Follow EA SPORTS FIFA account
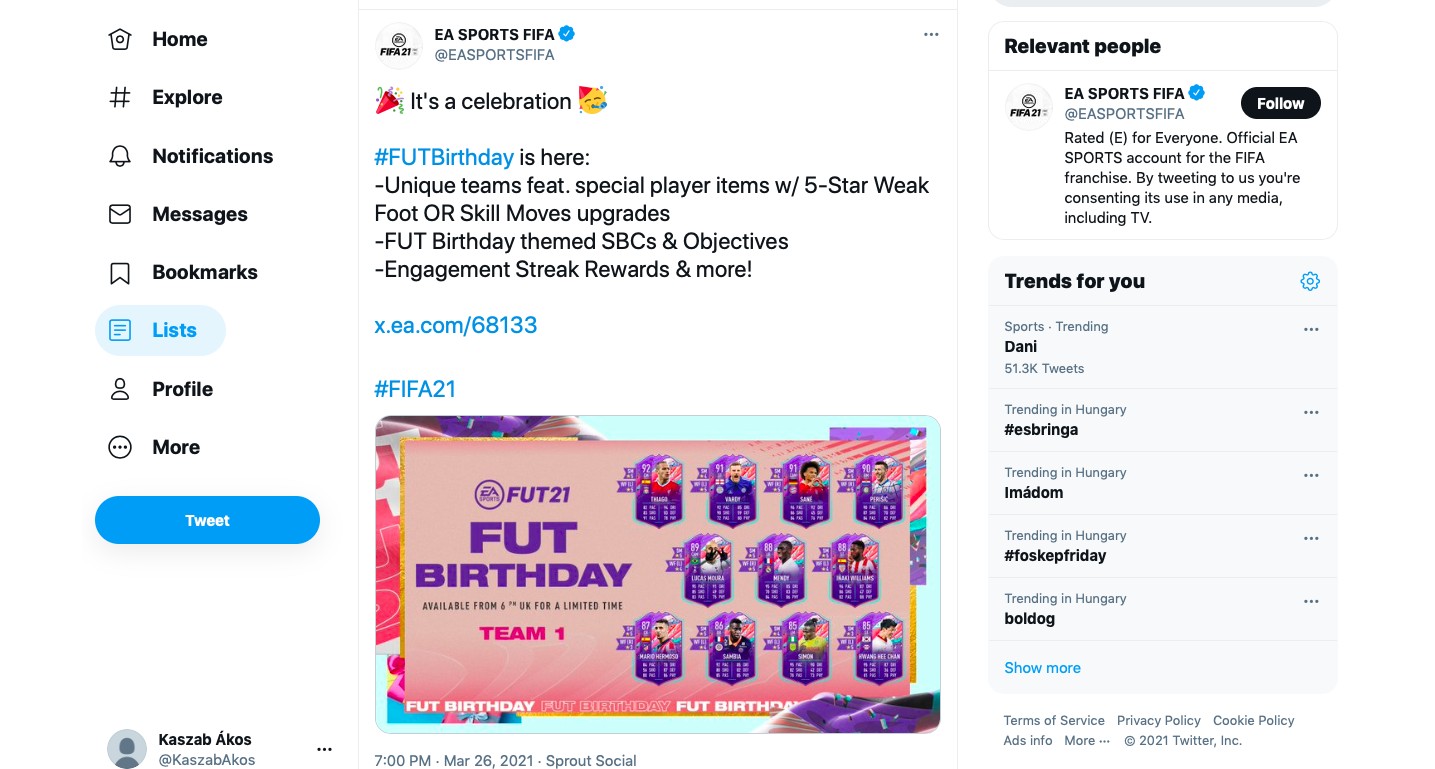This screenshot has height=769, width=1435. point(1280,103)
